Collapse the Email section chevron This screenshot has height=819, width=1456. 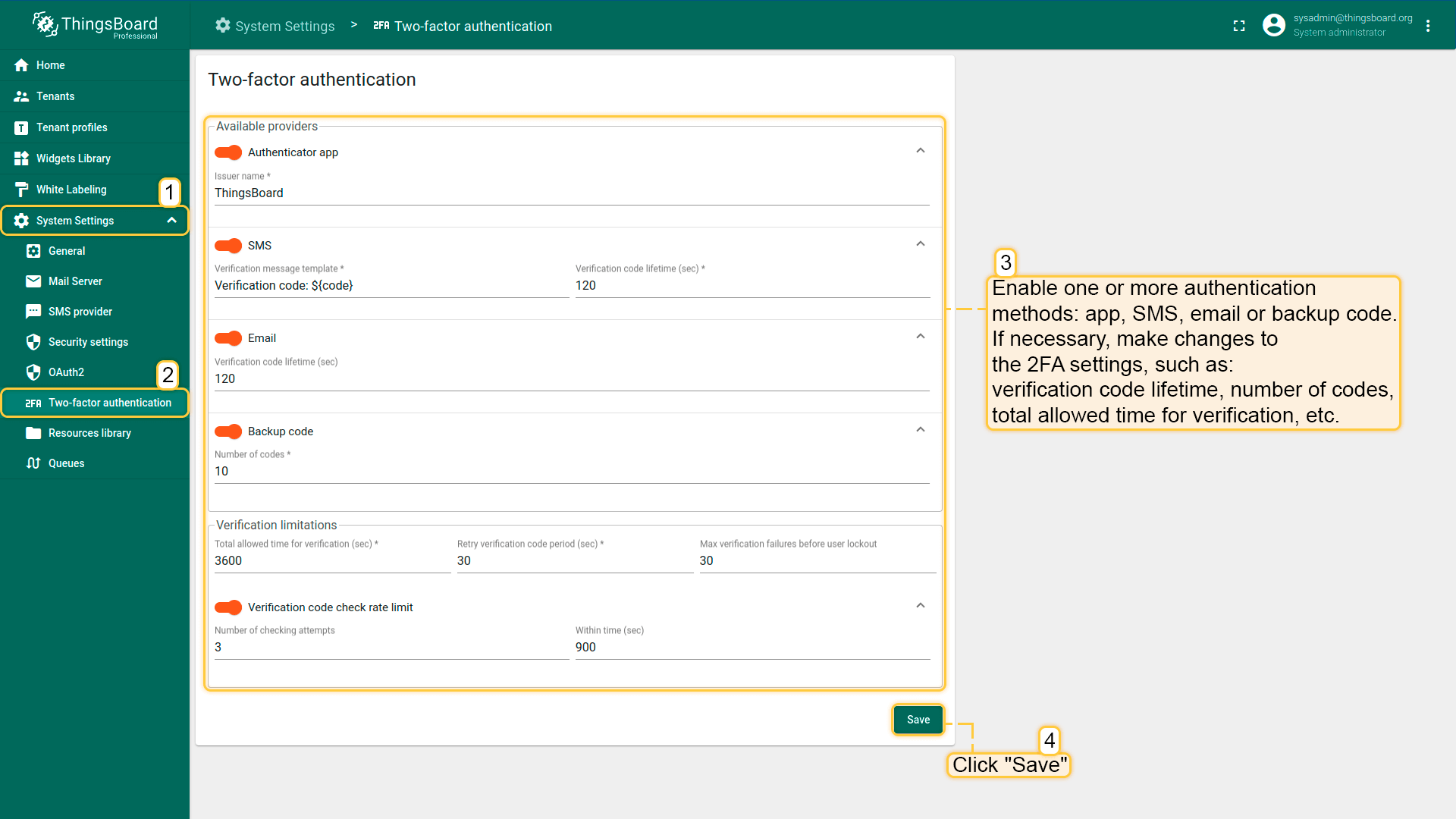tap(921, 337)
